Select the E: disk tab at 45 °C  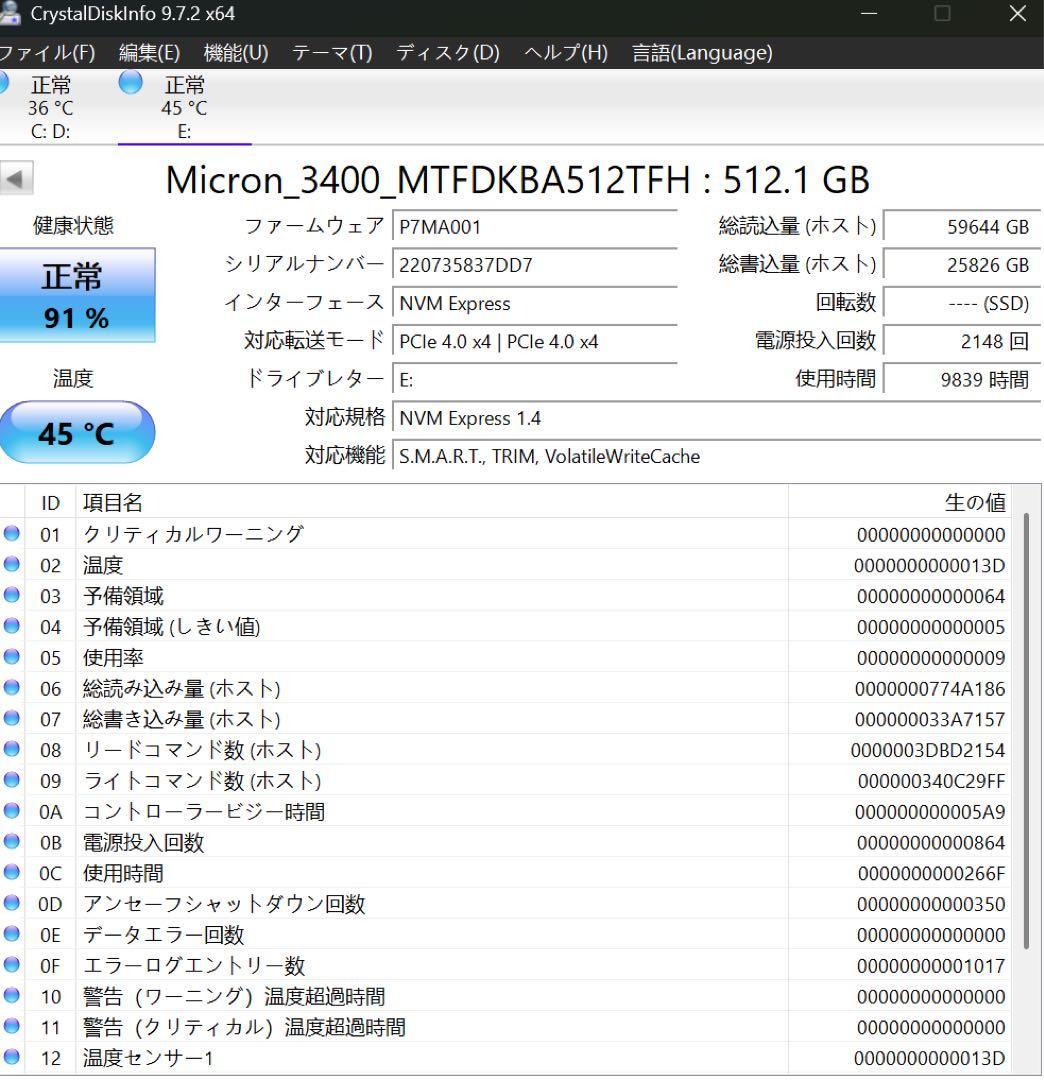184,107
